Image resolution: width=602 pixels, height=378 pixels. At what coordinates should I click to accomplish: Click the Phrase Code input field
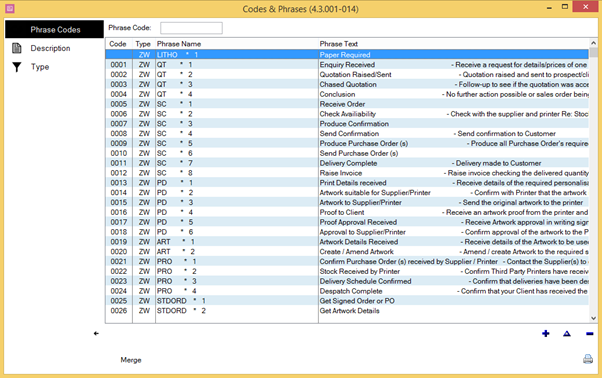[191, 28]
